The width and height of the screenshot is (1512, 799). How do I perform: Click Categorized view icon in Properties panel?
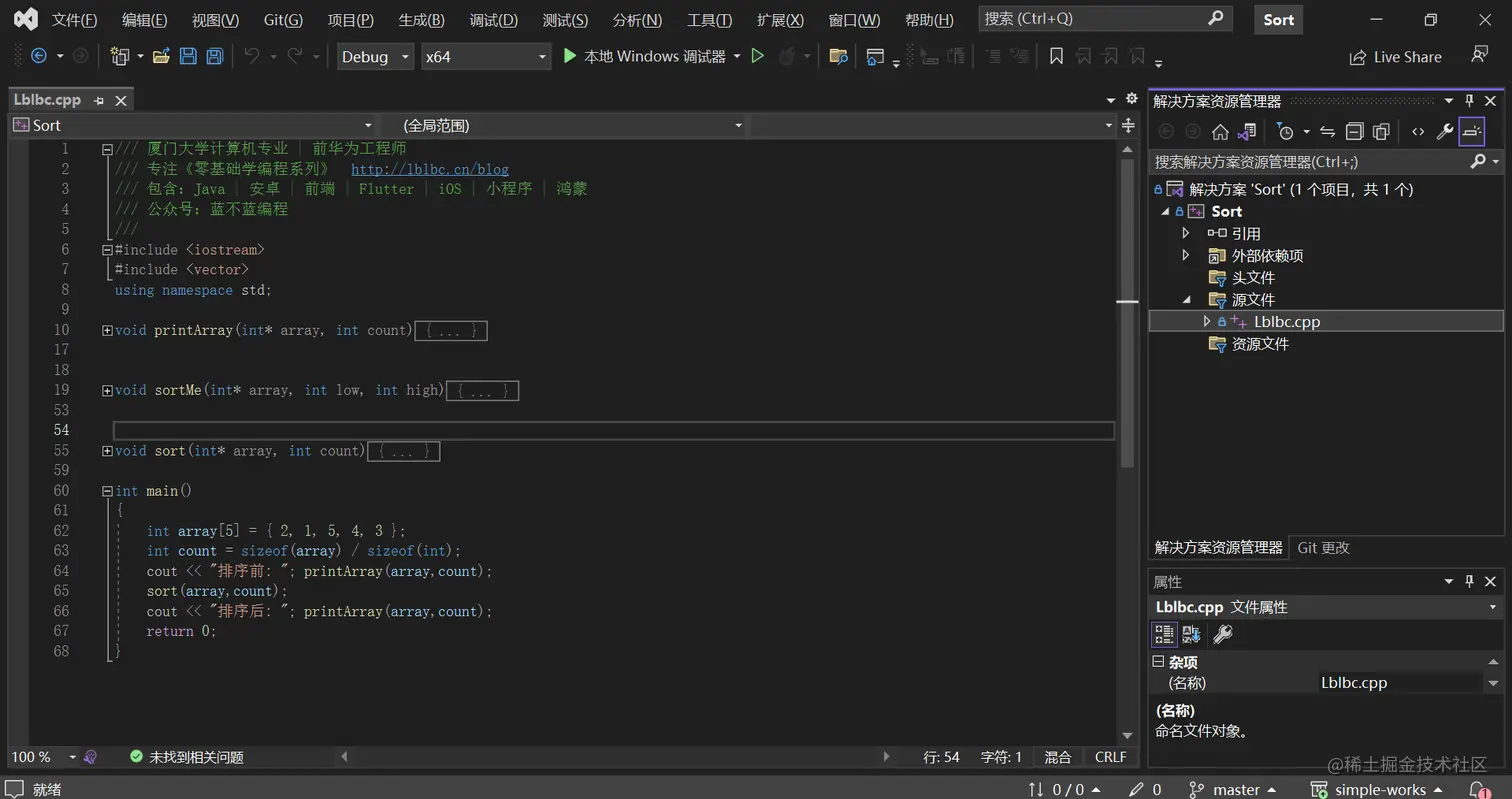point(1164,634)
